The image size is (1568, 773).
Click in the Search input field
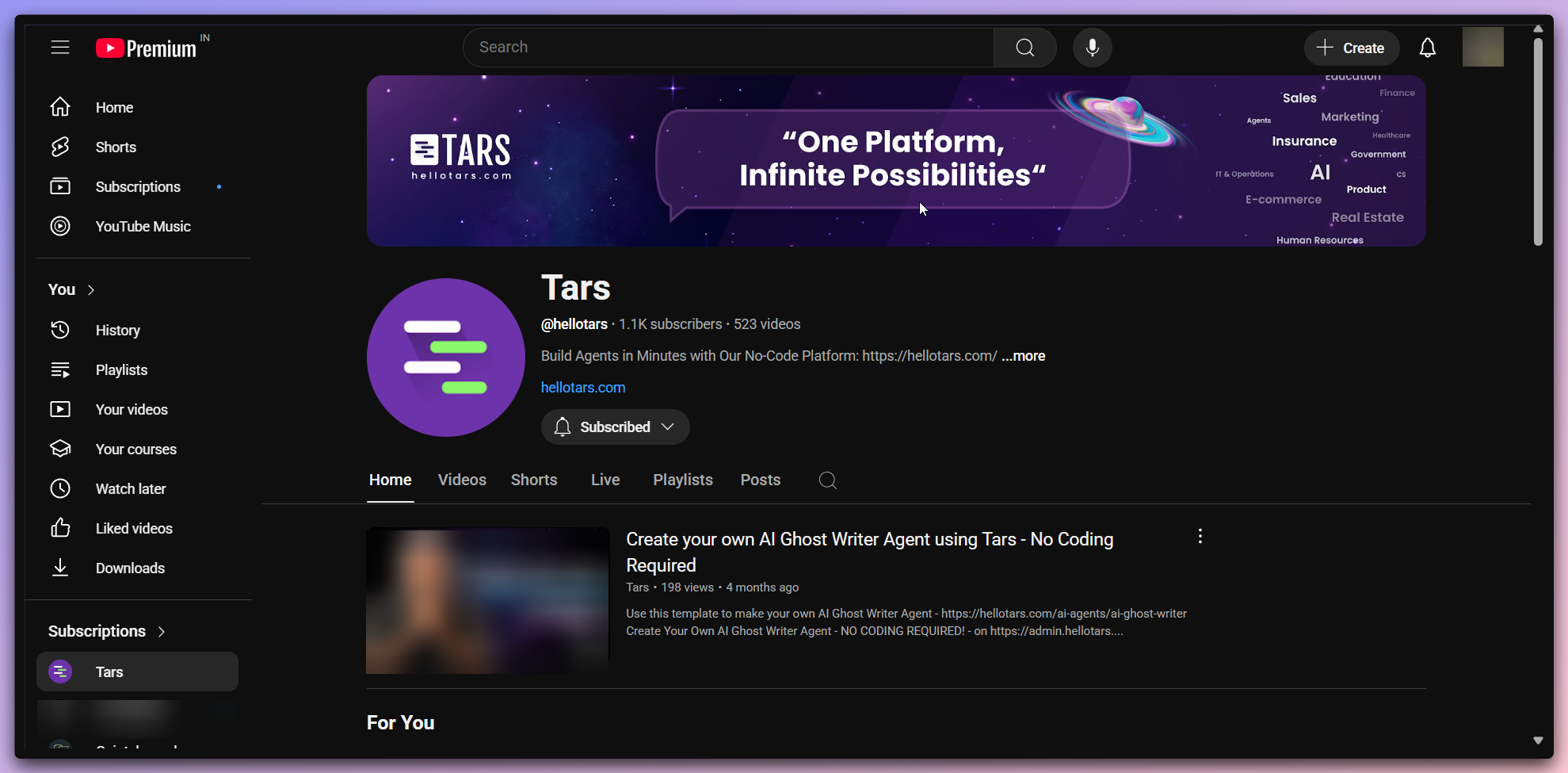728,48
